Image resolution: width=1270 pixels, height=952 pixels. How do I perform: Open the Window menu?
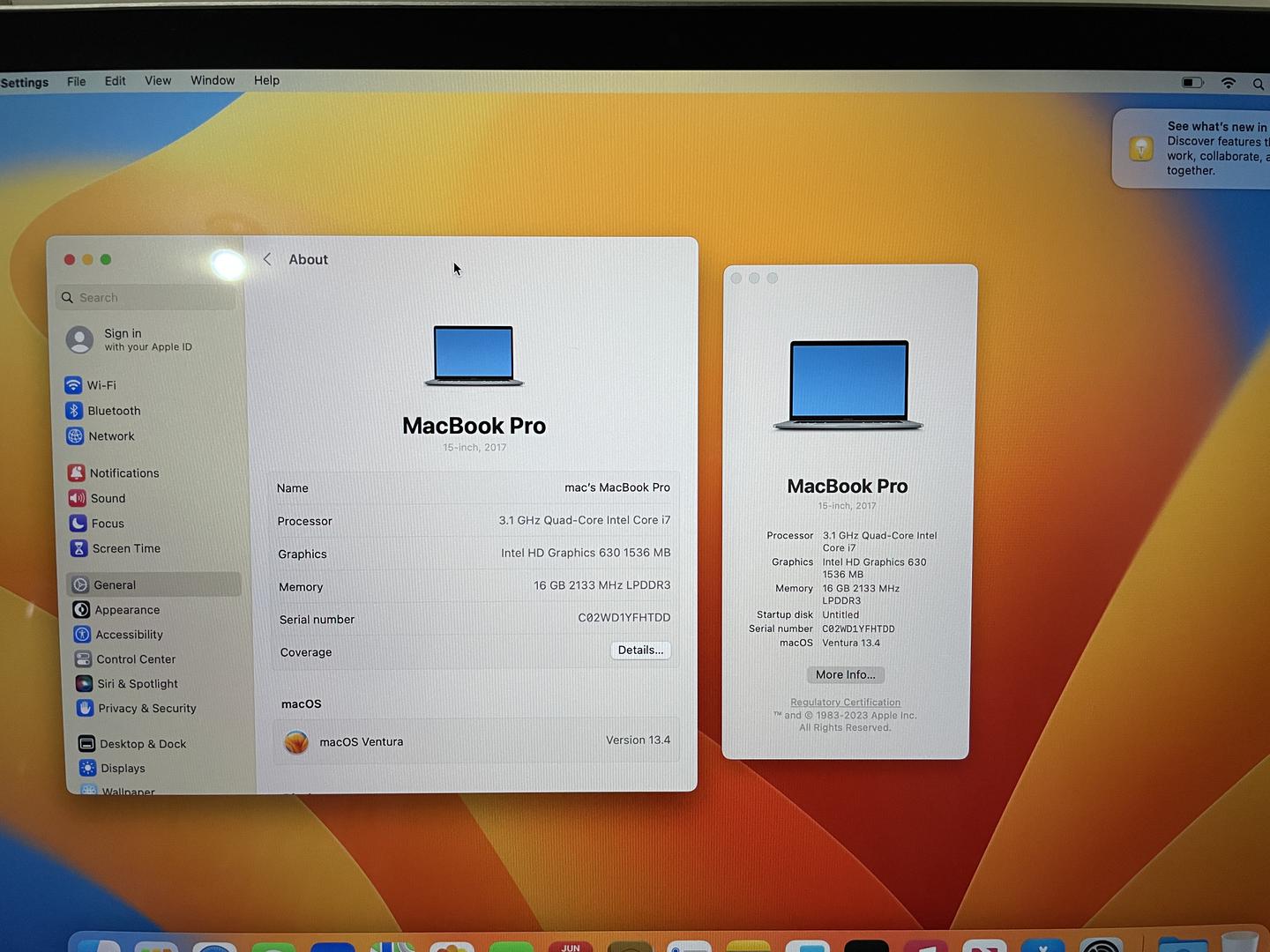pos(212,80)
